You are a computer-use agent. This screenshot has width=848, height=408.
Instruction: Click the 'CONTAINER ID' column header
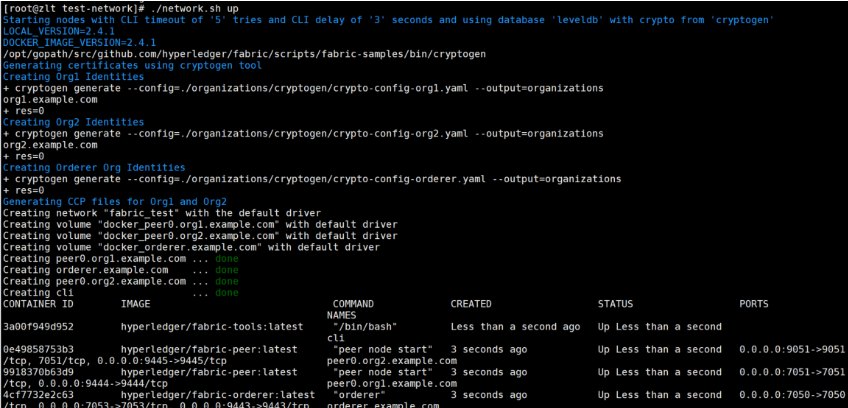pyautogui.click(x=38, y=304)
